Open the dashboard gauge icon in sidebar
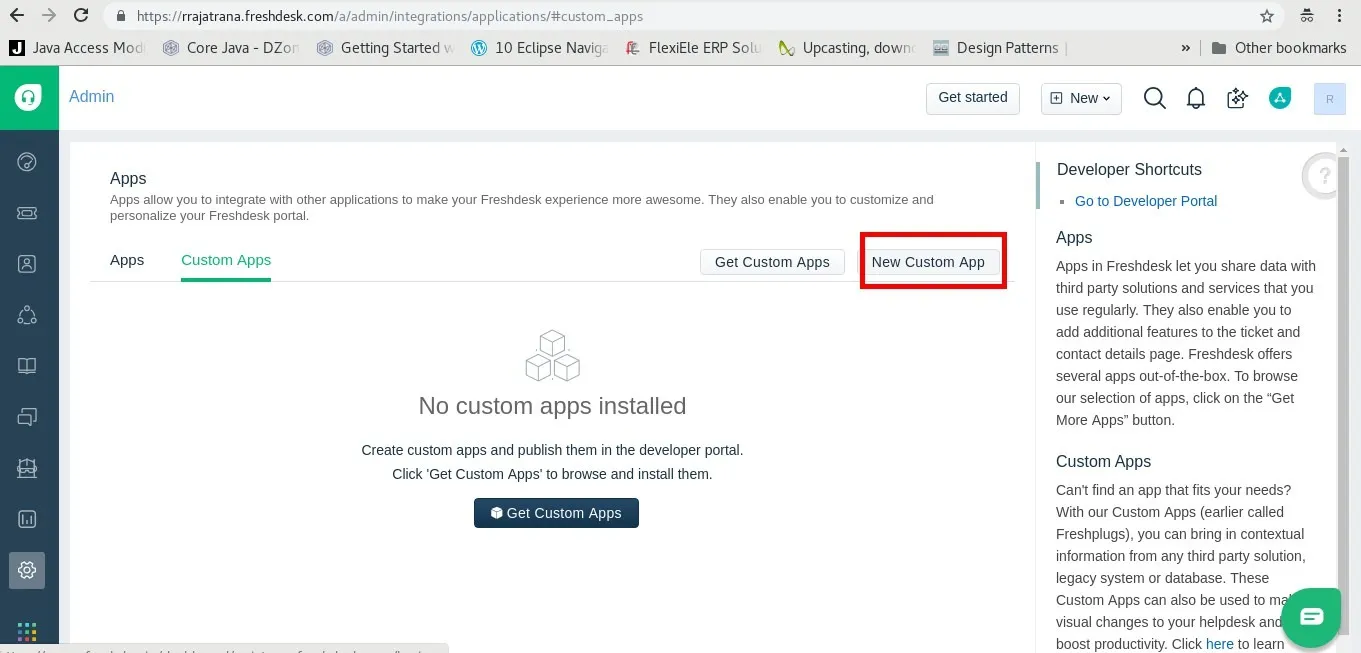The image size is (1361, 653). click(28, 162)
